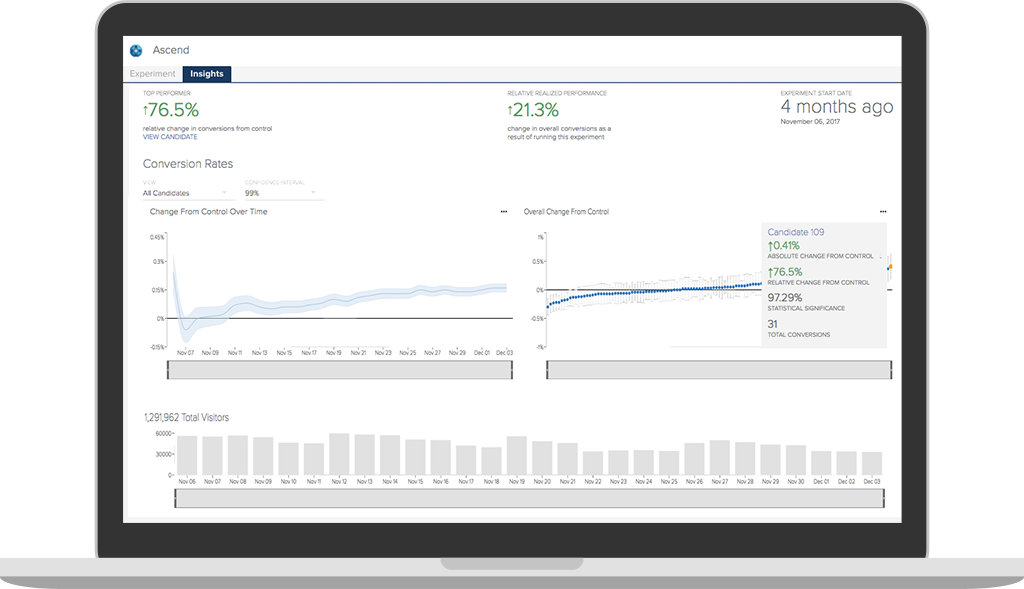The height and width of the screenshot is (589, 1024).
Task: Click the range slider under Overall Change chart
Action: click(719, 370)
